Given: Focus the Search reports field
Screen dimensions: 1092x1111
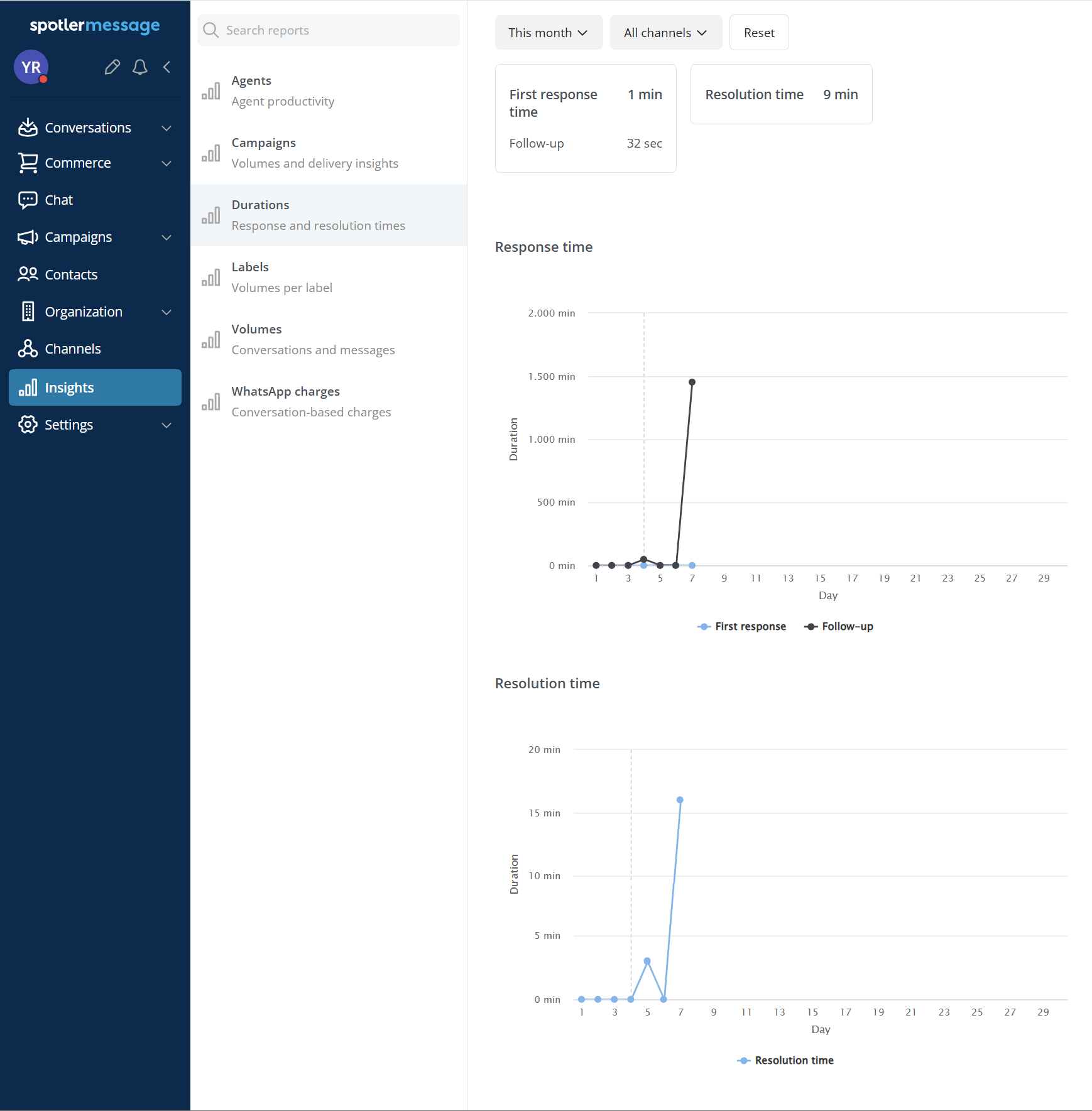Looking at the screenshot, I should click(x=339, y=30).
